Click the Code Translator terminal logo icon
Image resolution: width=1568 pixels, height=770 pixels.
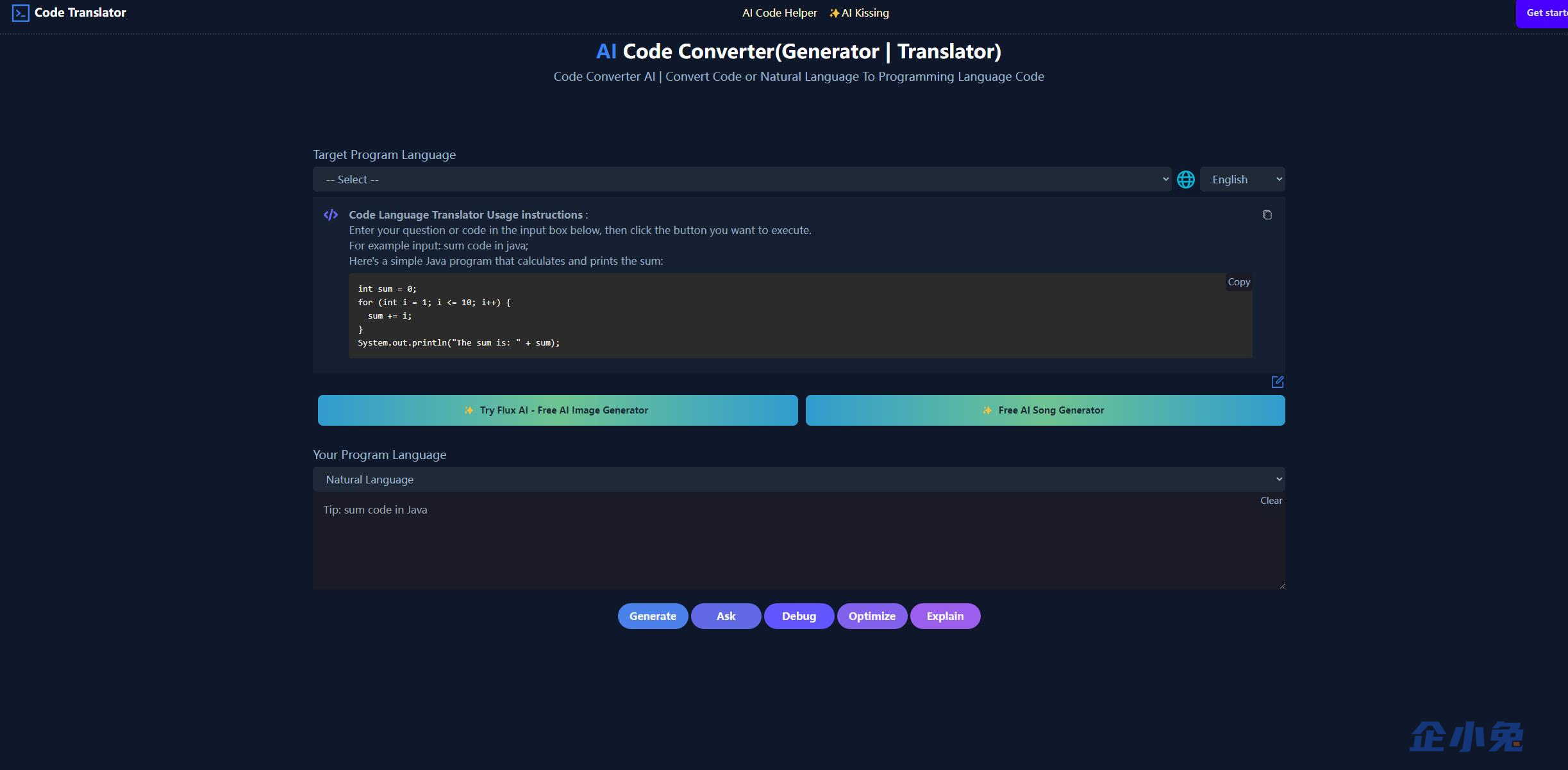(x=21, y=12)
